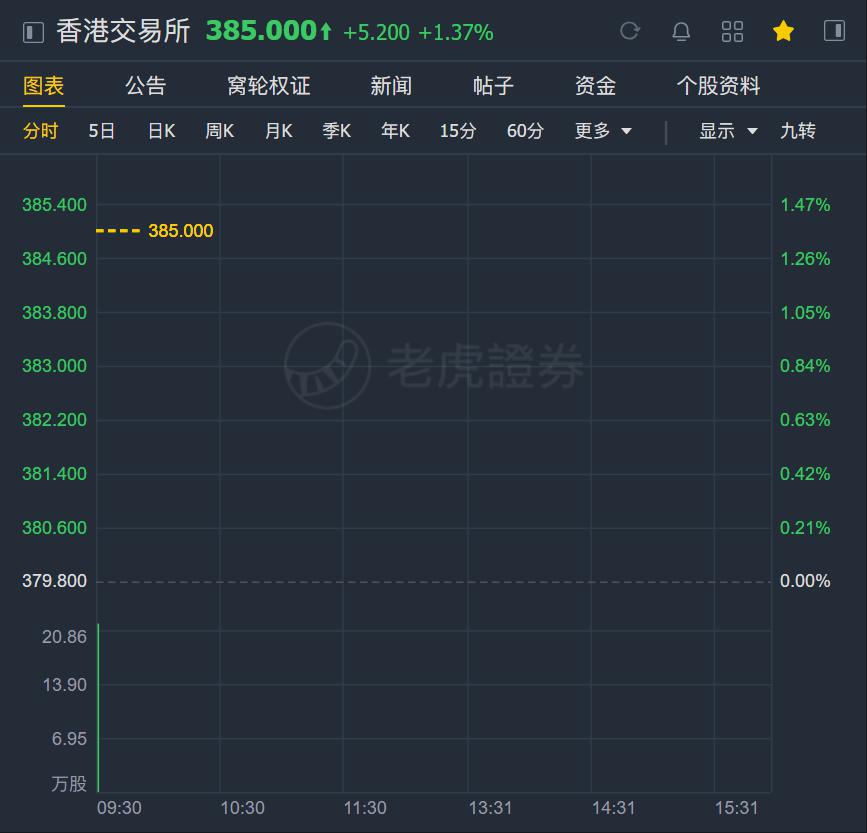Image resolution: width=867 pixels, height=833 pixels.
Task: Click the 380.600 price axis label
Action: pos(54,528)
